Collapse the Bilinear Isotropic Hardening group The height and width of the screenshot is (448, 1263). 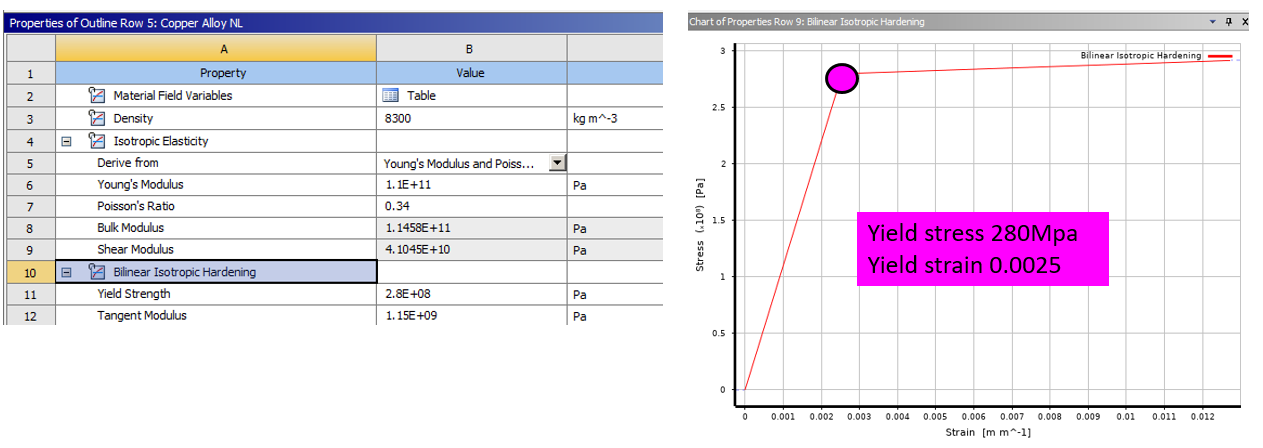tap(65, 271)
